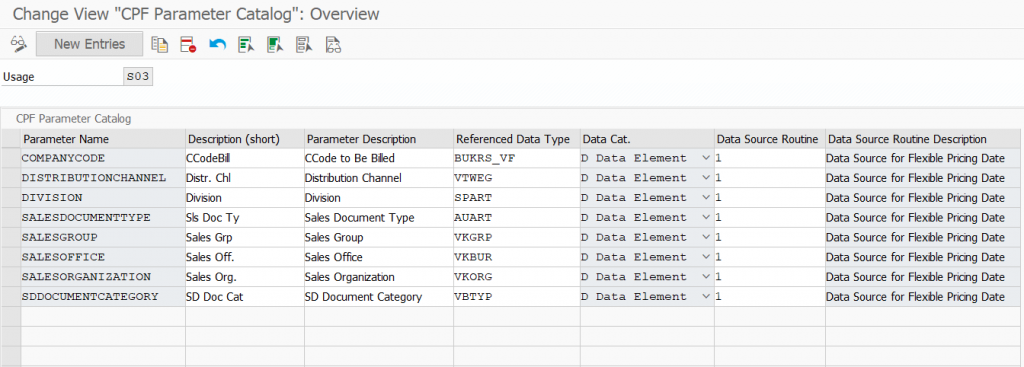1024x367 pixels.
Task: Click the Delete entry icon
Action: click(189, 44)
